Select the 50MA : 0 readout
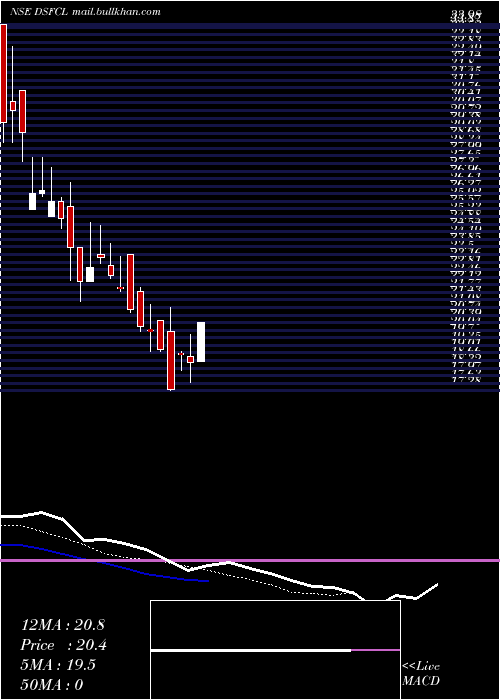The image size is (500, 700). click(52, 685)
